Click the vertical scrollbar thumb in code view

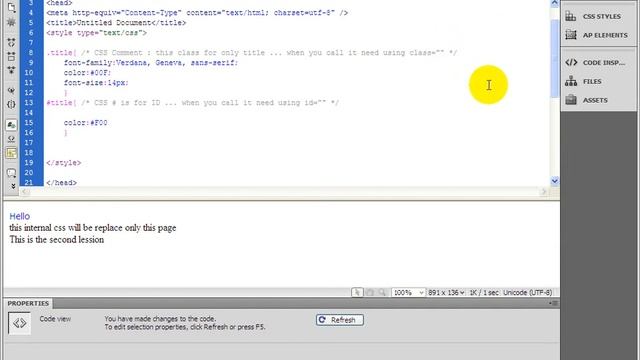point(554,58)
